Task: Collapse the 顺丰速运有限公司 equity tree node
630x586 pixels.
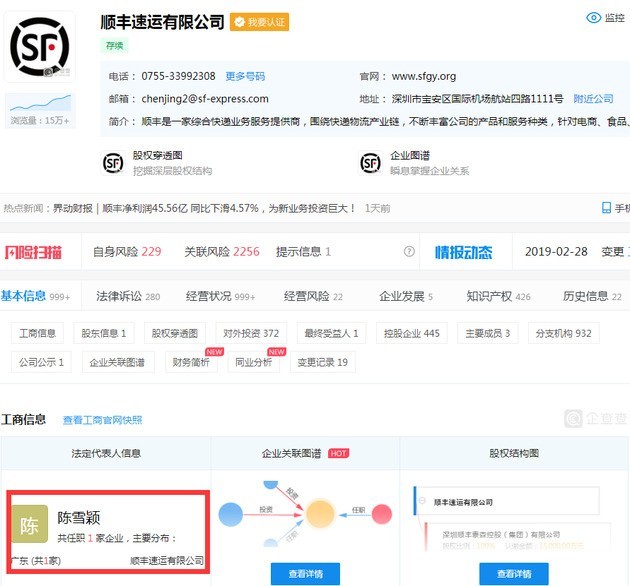Action: click(x=422, y=501)
